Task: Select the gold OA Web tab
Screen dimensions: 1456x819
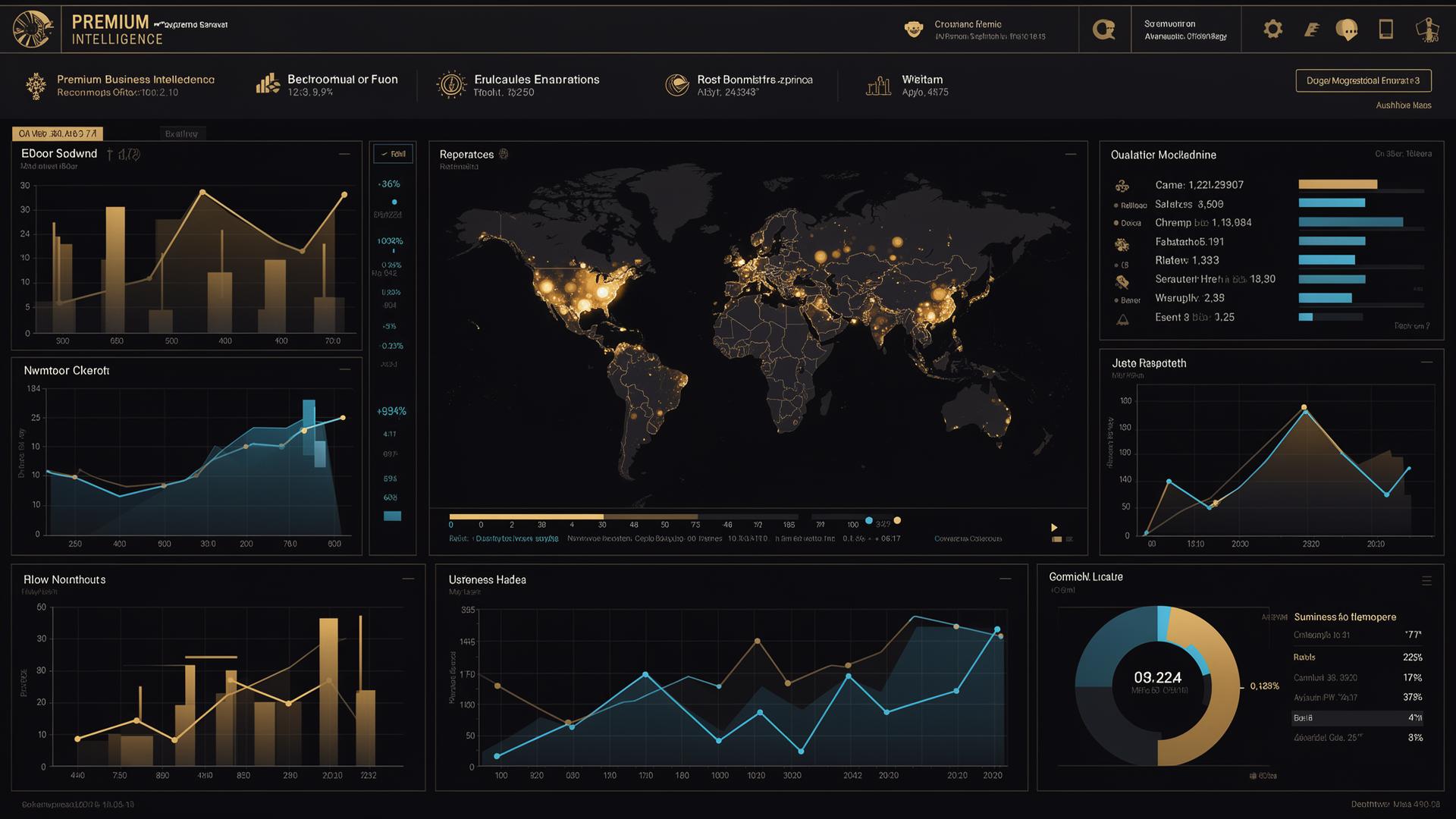Action: coord(58,133)
